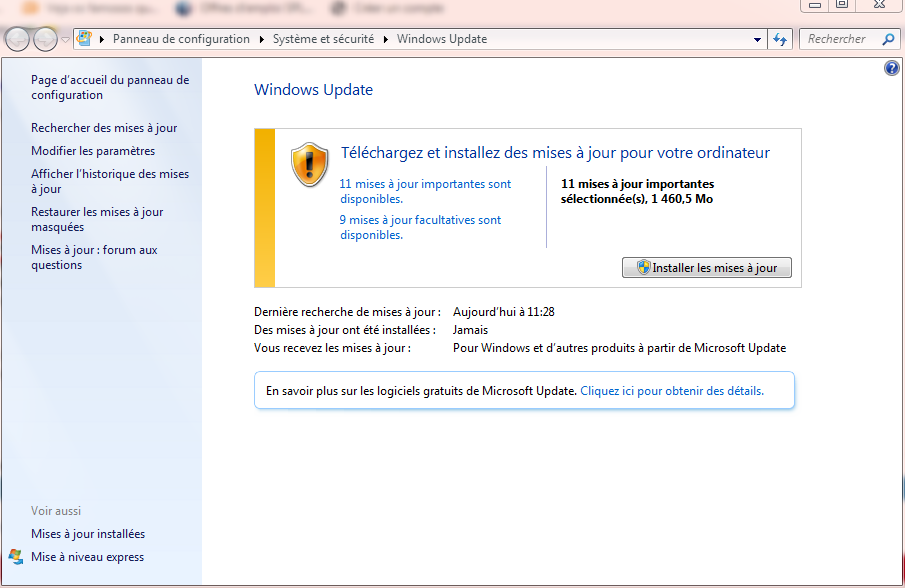Close the Windows Update window

[x=879, y=5]
